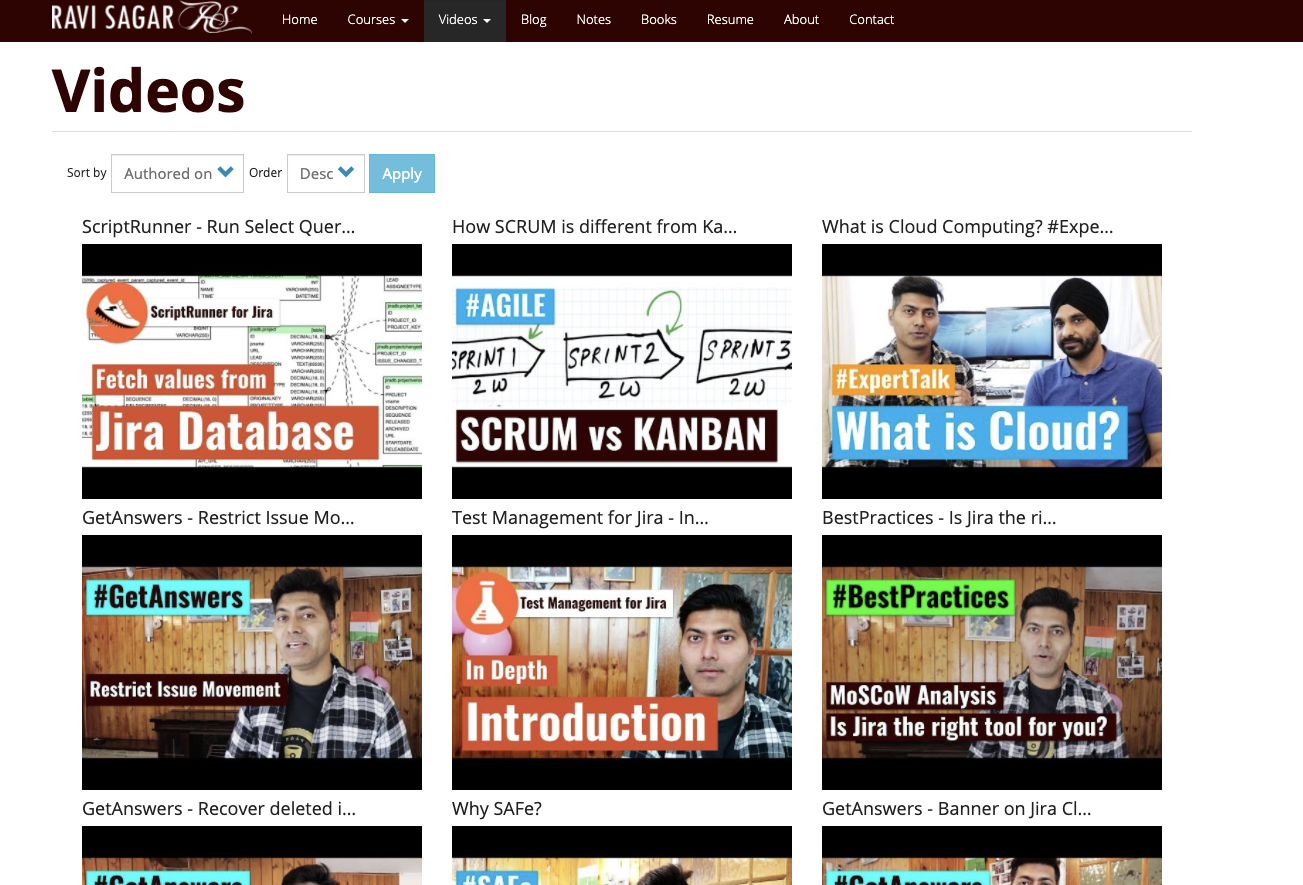Open the Videos dropdown menu
Image resolution: width=1303 pixels, height=885 pixels.
[465, 20]
